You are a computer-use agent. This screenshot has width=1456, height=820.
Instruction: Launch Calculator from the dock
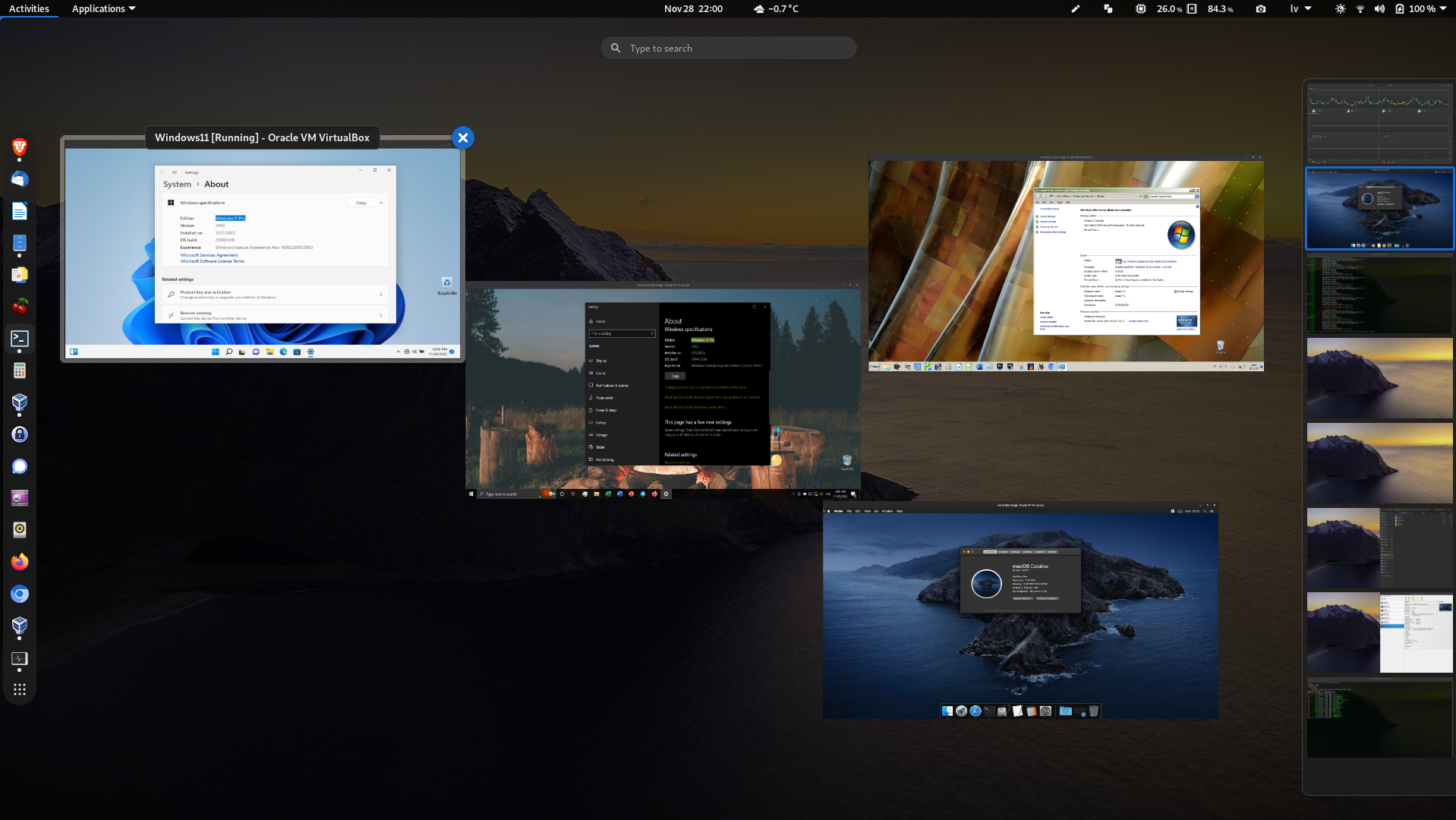[20, 371]
